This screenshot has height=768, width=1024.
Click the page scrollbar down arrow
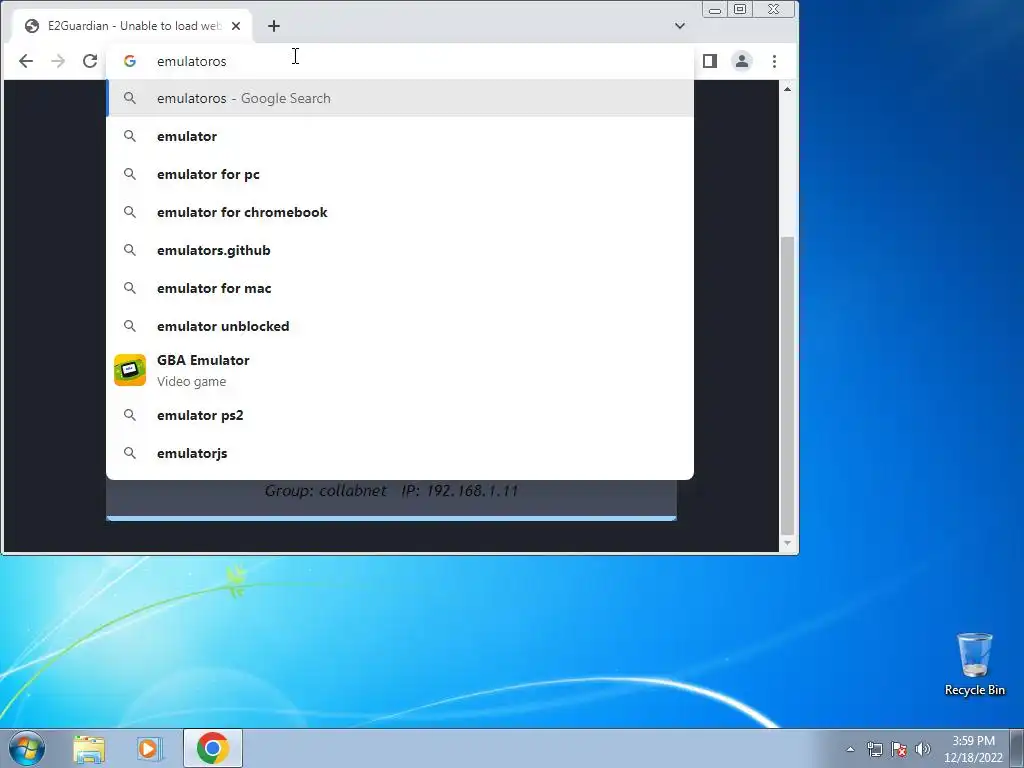coord(788,543)
